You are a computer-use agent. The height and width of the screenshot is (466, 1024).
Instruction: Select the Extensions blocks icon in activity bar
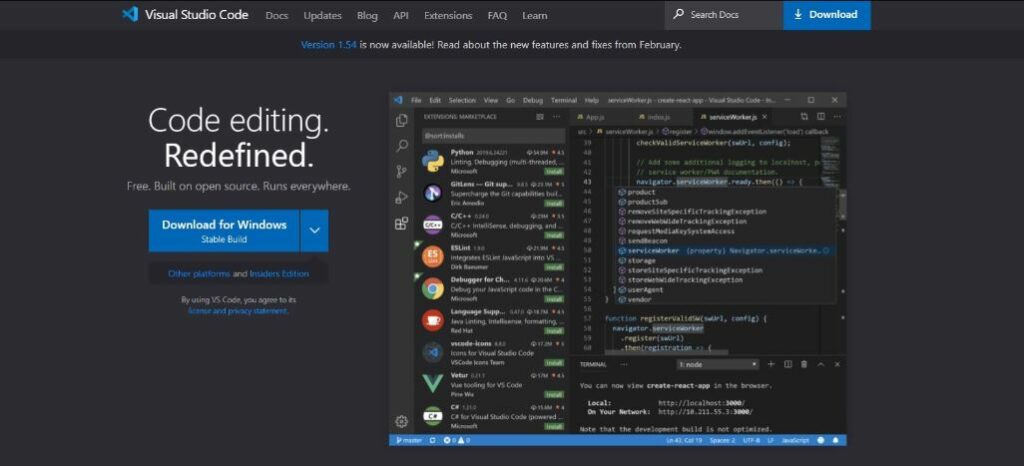point(402,223)
